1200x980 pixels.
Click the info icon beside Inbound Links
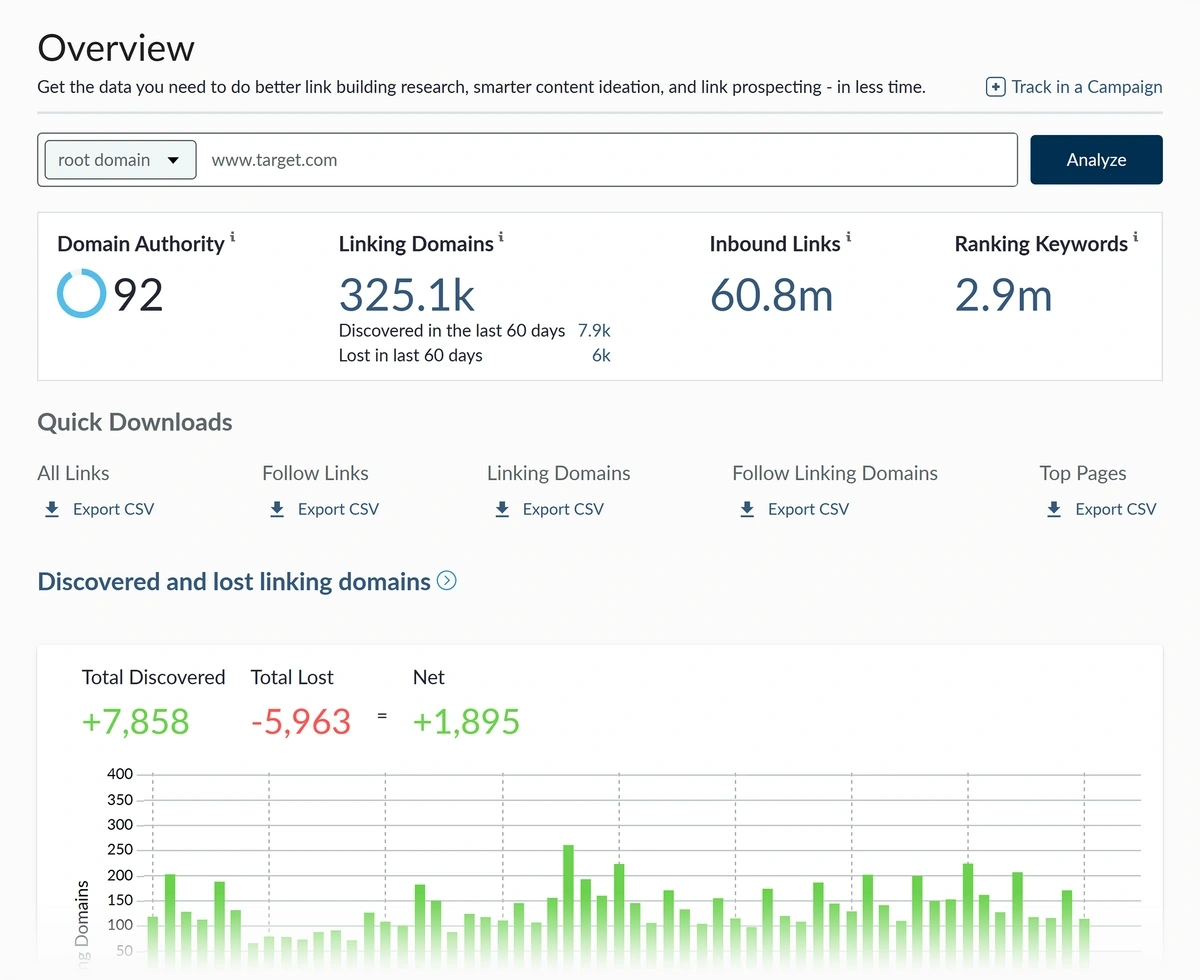(849, 236)
